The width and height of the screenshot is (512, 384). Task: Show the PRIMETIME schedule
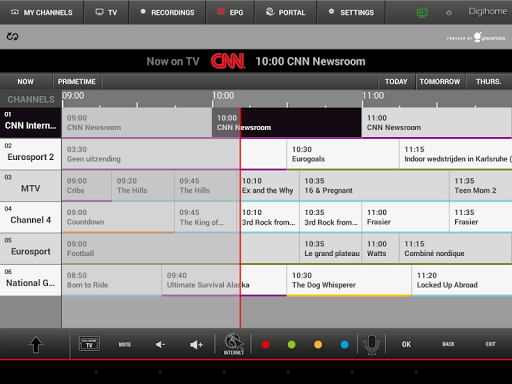[x=77, y=82]
